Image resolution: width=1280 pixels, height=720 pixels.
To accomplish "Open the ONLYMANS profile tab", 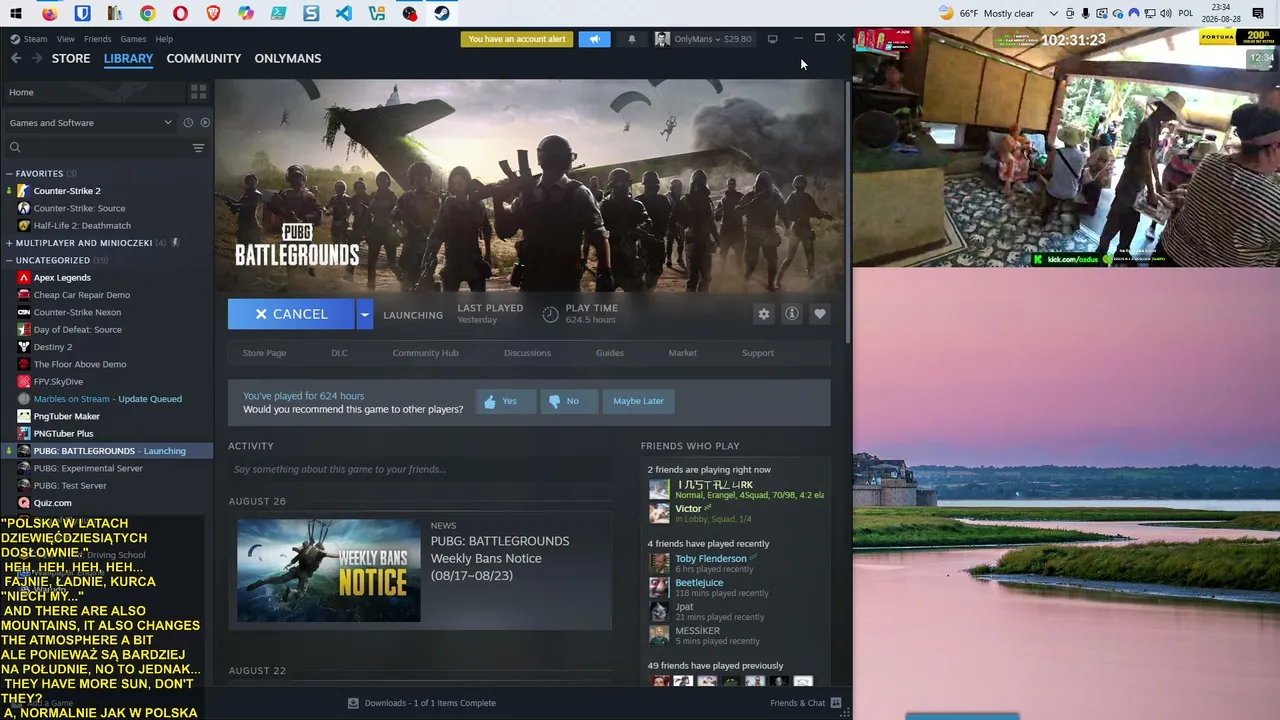I will click(x=288, y=58).
